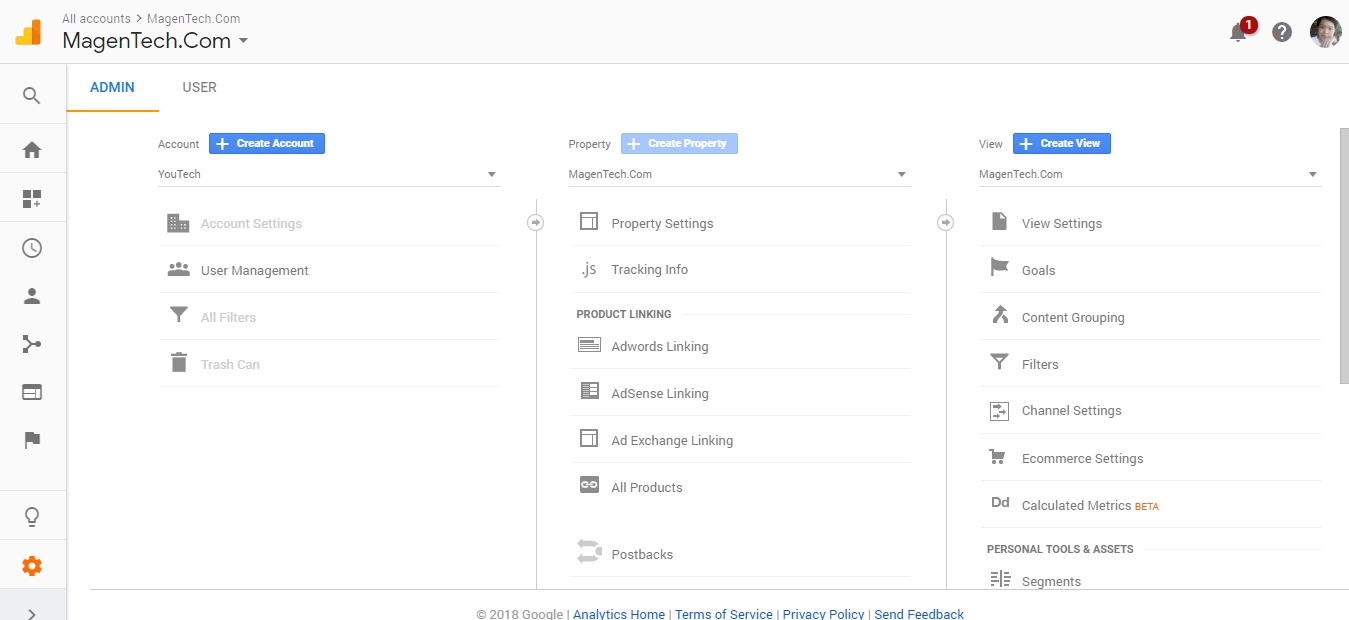
Task: Go to Home via house icon
Action: 32,150
